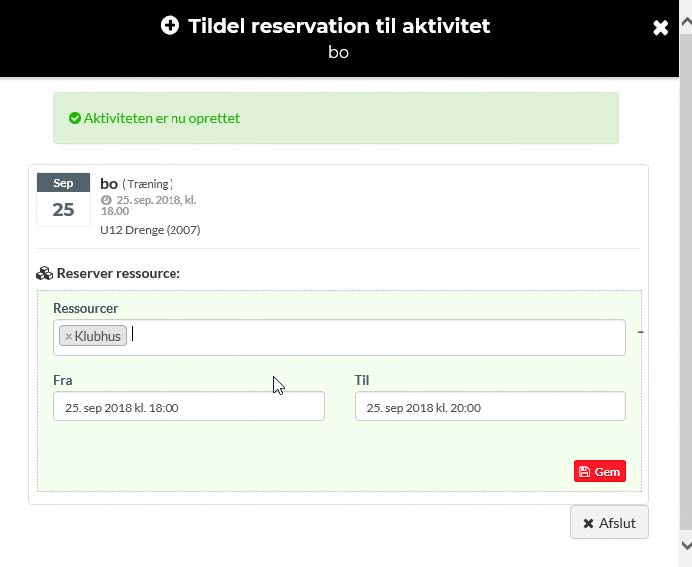This screenshot has width=692, height=567.
Task: Open the Fra date time field
Action: coord(189,406)
